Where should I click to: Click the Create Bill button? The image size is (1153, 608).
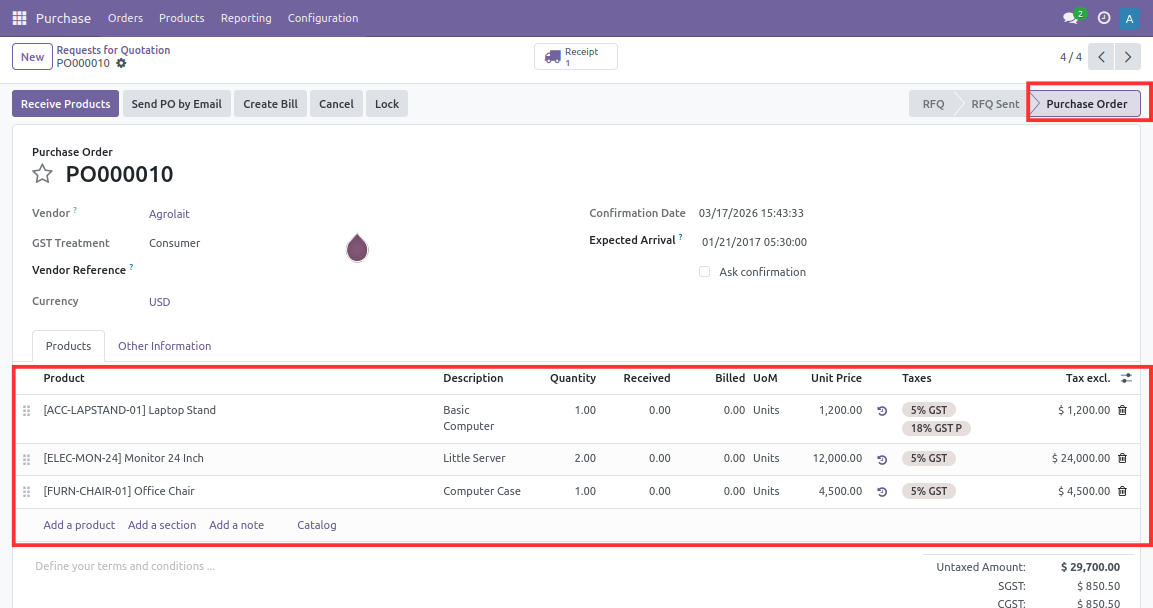pyautogui.click(x=271, y=104)
